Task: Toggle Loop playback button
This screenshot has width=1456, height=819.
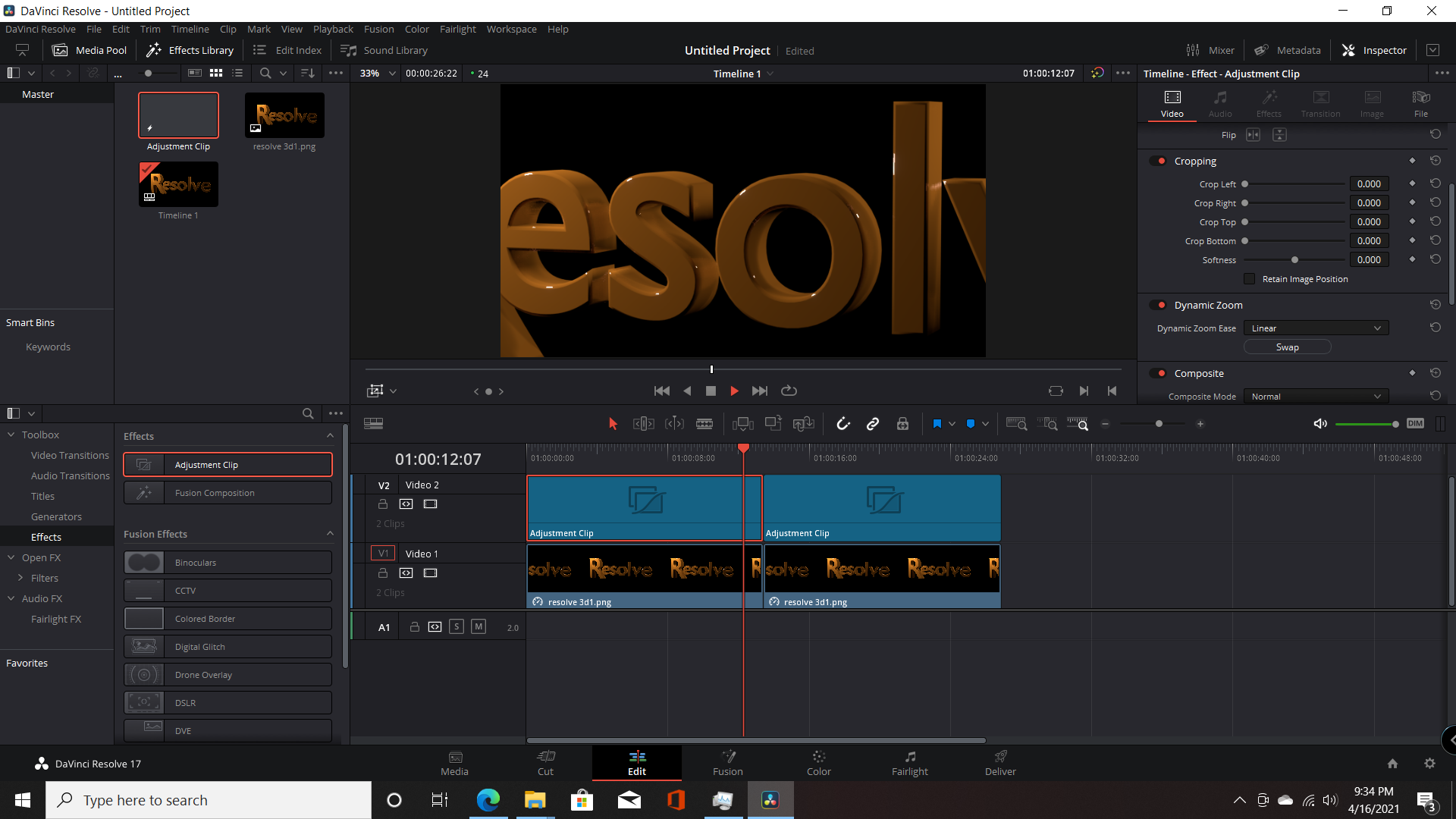Action: (789, 391)
